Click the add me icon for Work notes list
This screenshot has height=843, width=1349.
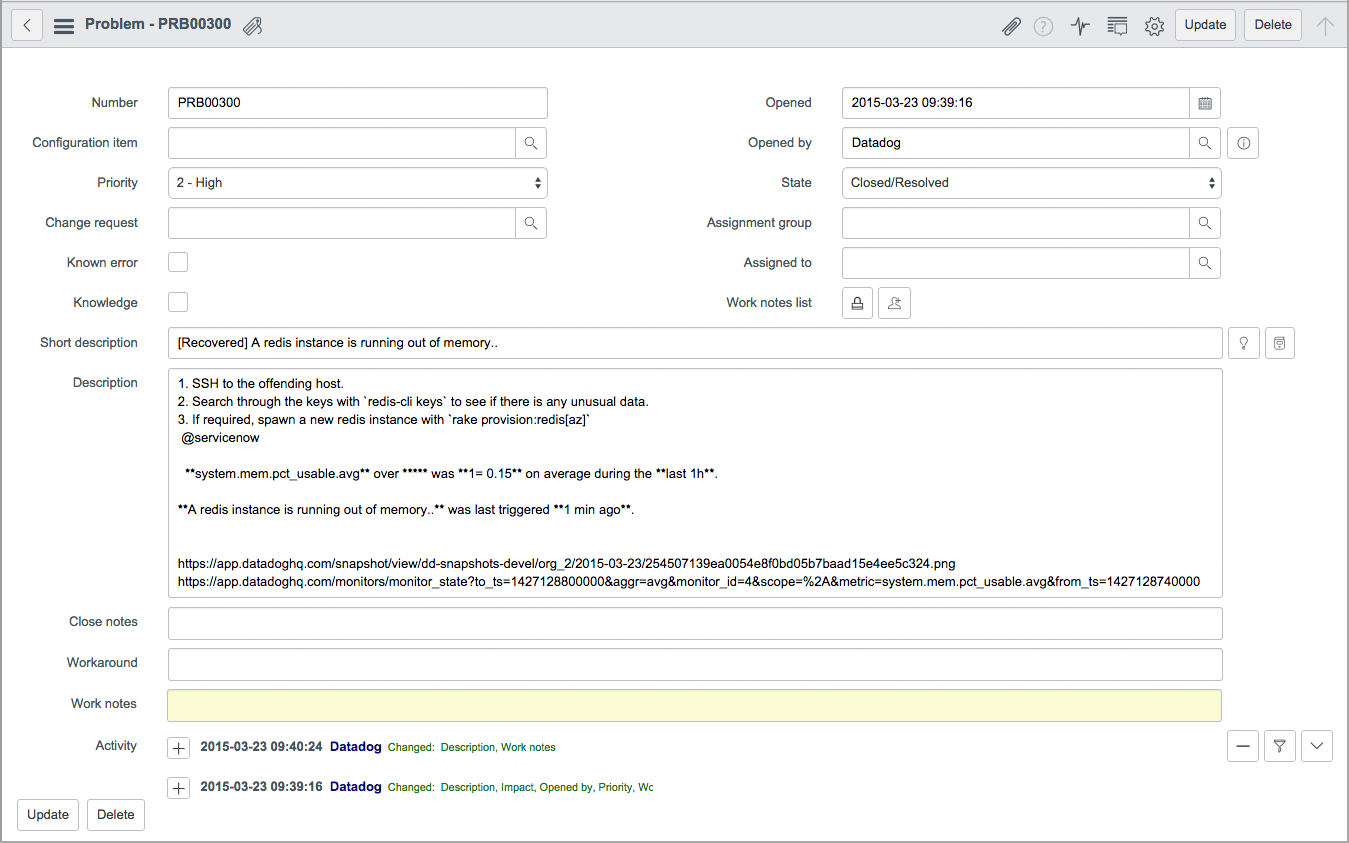(894, 303)
